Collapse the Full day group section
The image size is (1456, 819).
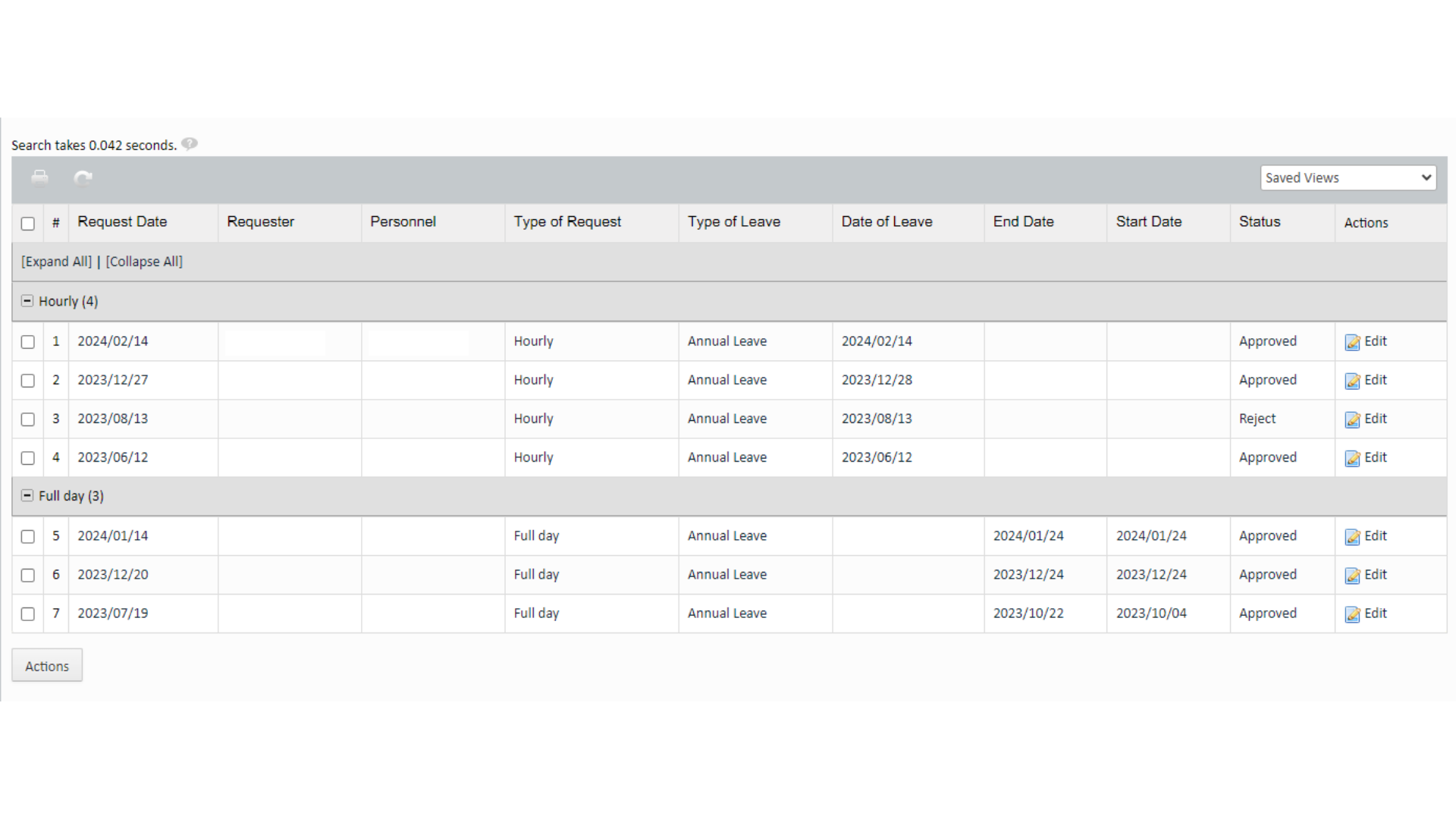[27, 496]
